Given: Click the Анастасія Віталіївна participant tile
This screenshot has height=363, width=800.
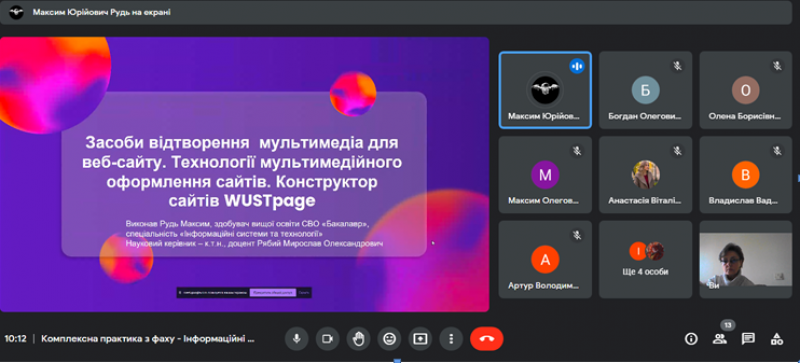Looking at the screenshot, I should pyautogui.click(x=645, y=175).
